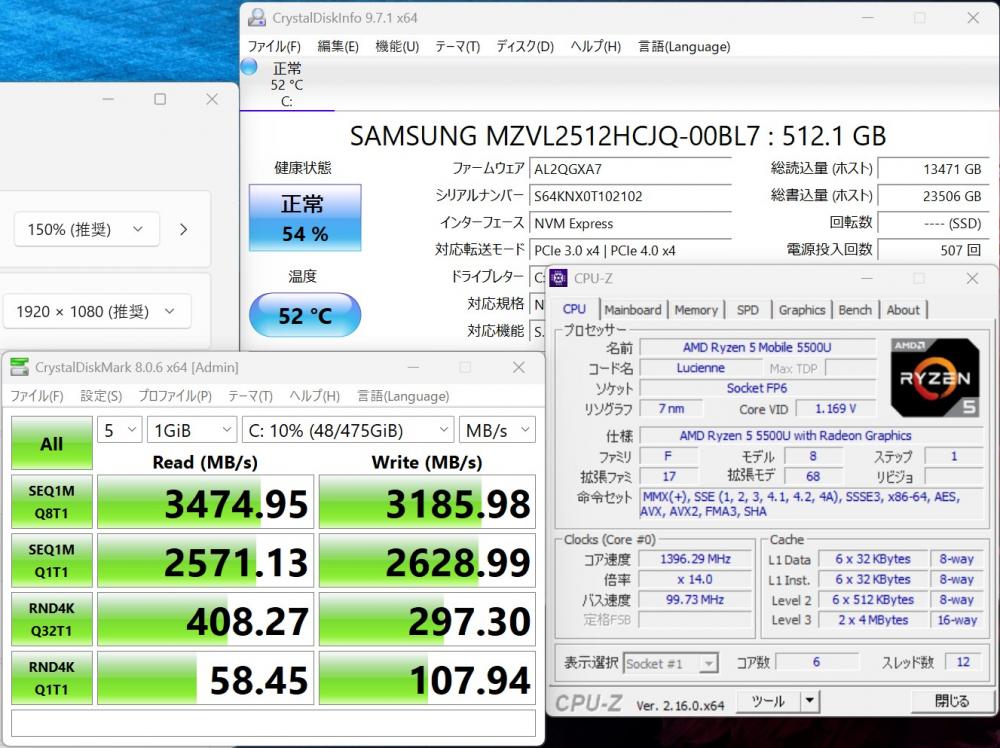This screenshot has height=748, width=1000.
Task: Minimize the CrystalDiskMark window
Action: click(x=413, y=367)
